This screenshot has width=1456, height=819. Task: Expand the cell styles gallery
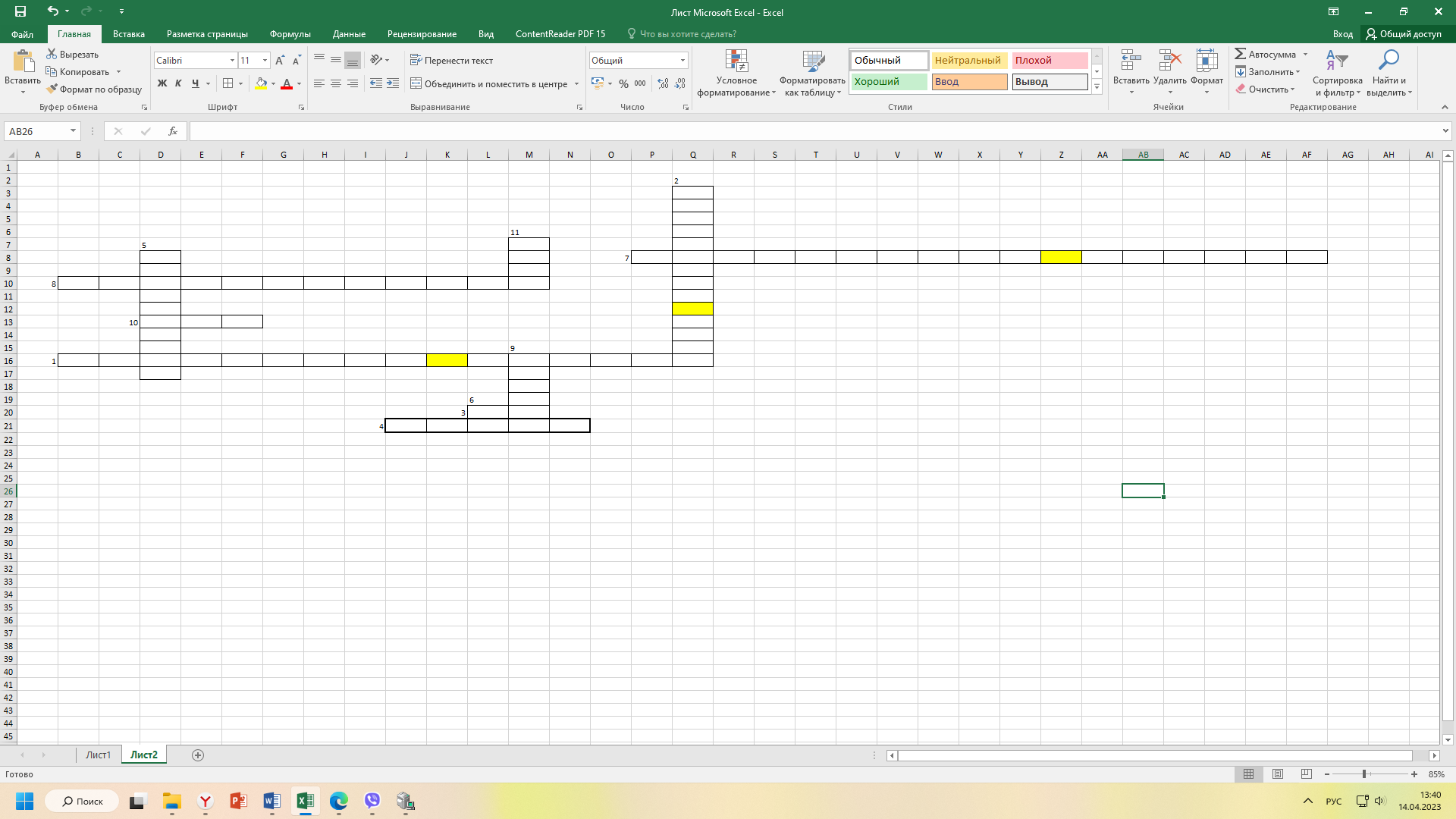(1097, 86)
